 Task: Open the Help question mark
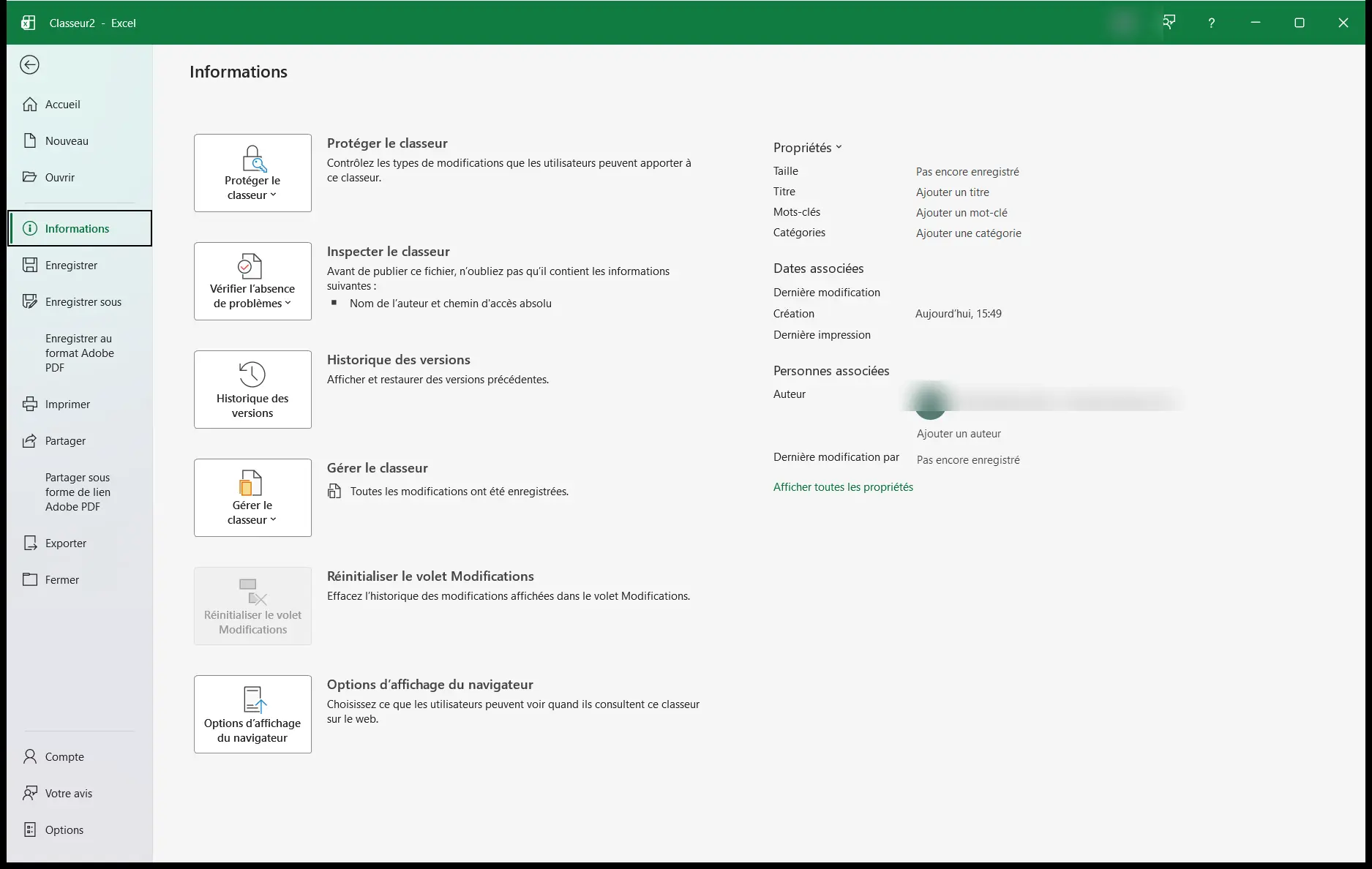point(1212,23)
